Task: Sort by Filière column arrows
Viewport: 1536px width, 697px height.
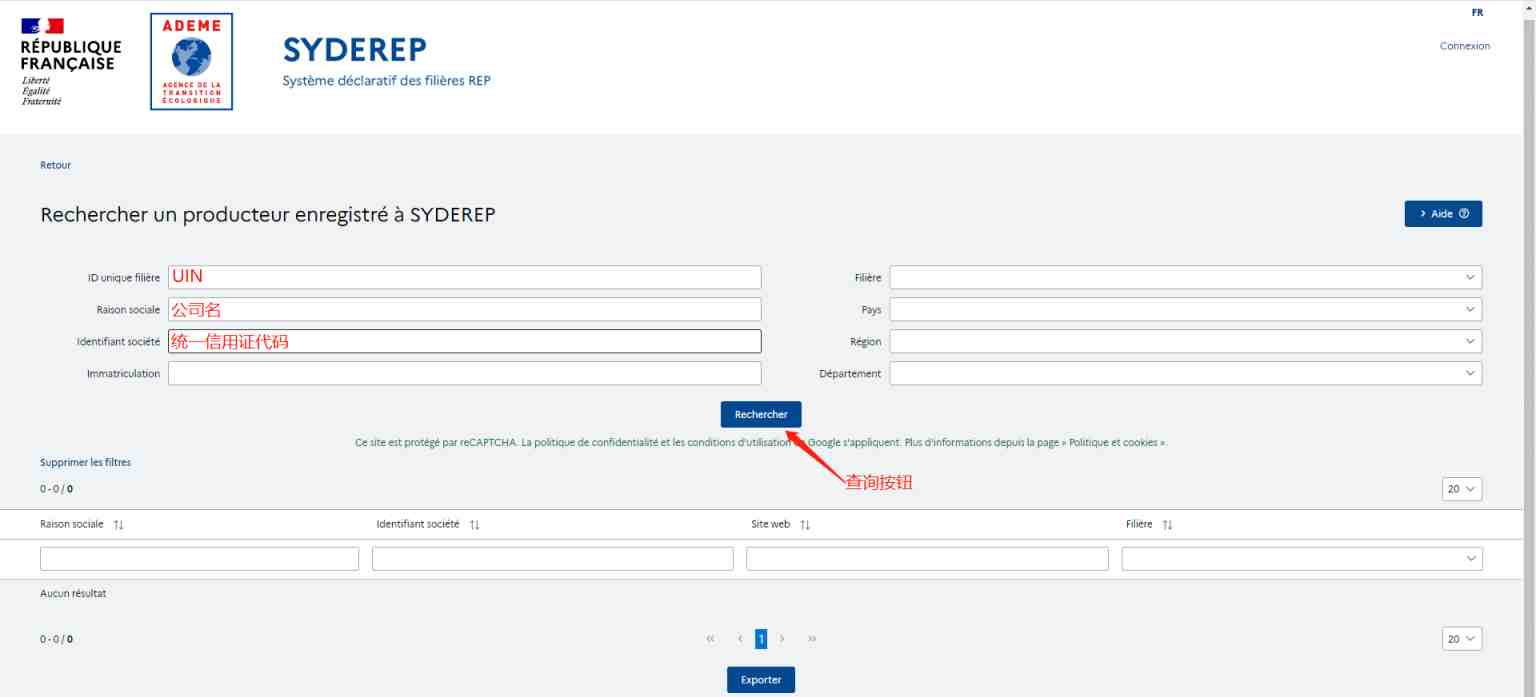Action: (x=1166, y=524)
